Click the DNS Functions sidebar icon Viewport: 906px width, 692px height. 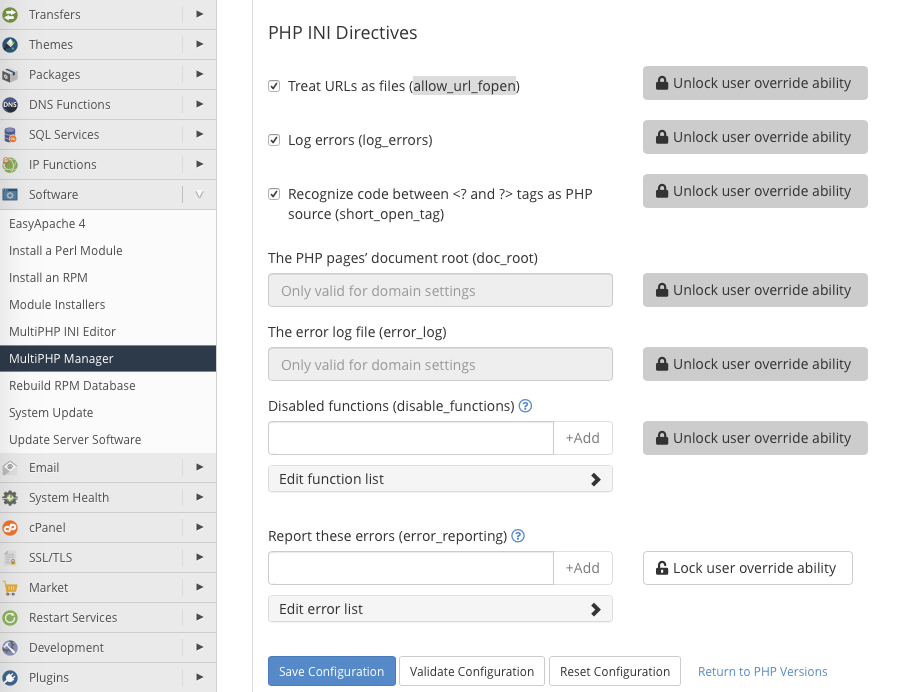click(x=10, y=105)
